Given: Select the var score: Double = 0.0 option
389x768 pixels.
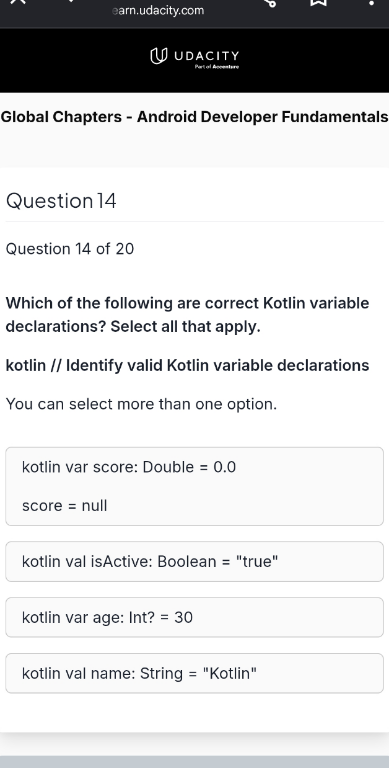Looking at the screenshot, I should click(x=194, y=486).
